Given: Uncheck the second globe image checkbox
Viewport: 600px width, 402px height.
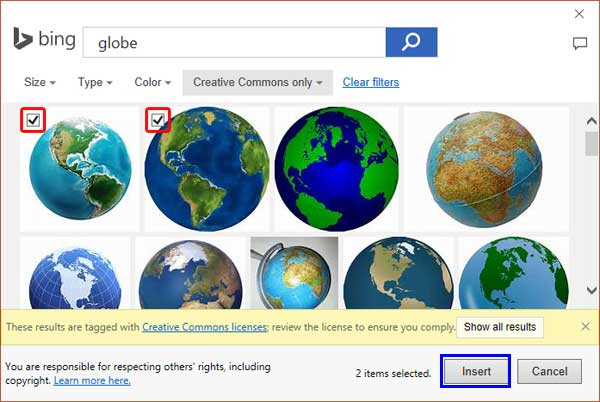Looking at the screenshot, I should [158, 121].
